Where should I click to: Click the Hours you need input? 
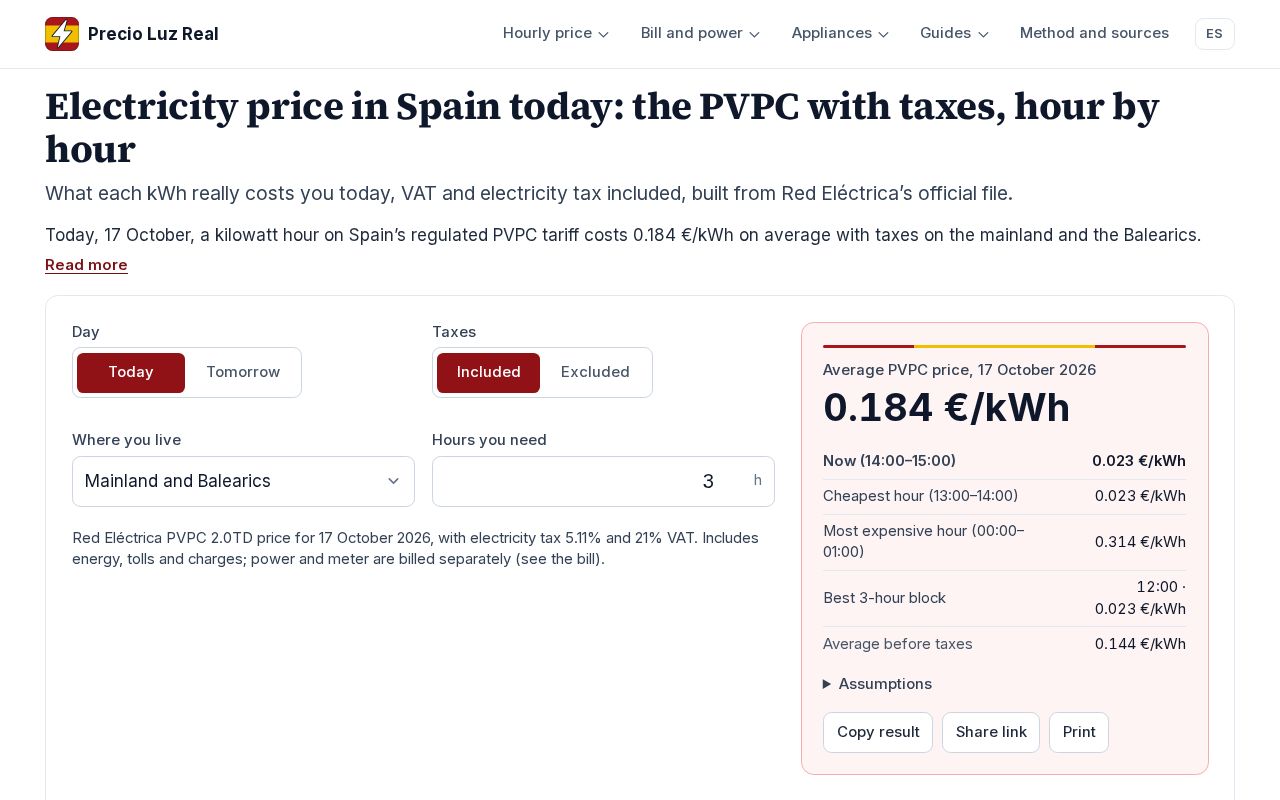point(603,481)
